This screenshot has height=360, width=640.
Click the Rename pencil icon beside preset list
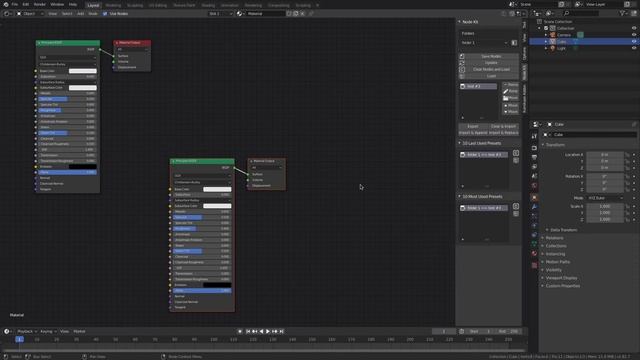506,91
